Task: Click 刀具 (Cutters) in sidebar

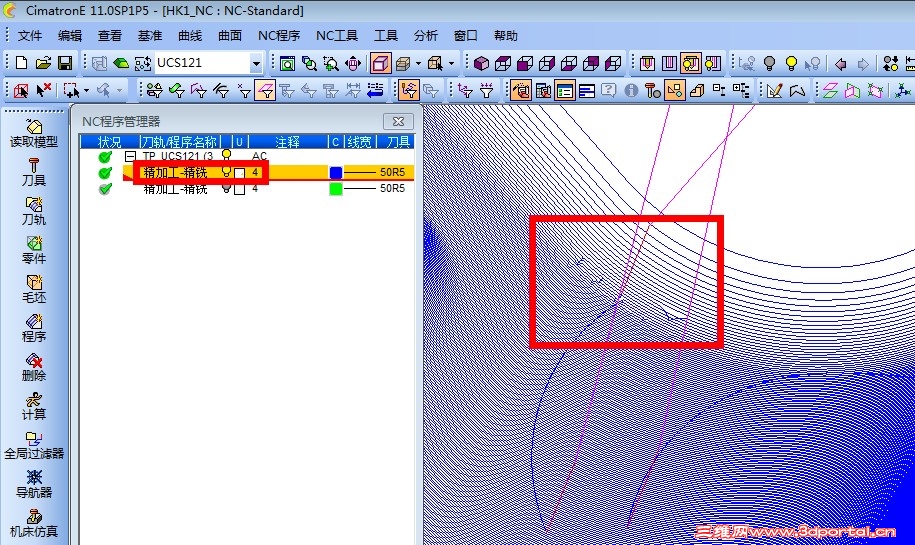Action: click(34, 172)
